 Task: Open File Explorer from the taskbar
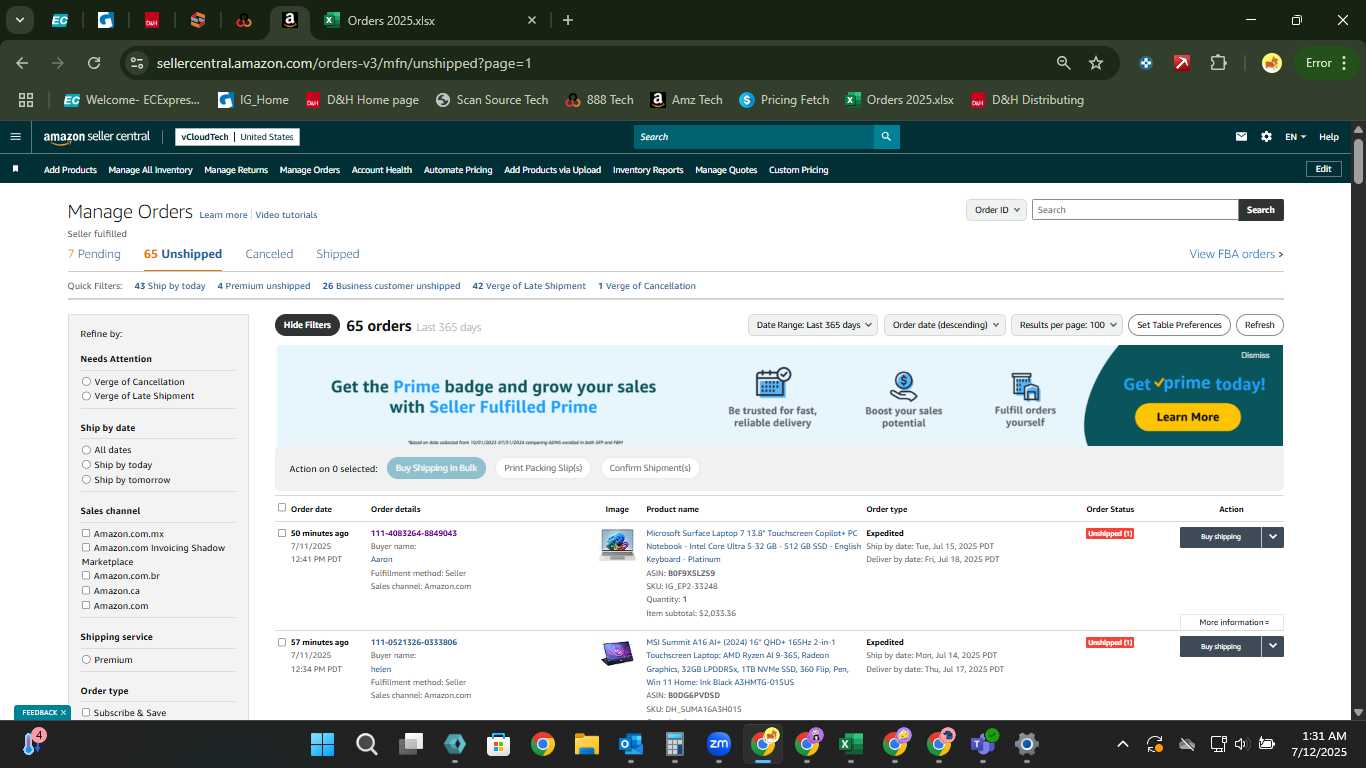(586, 744)
